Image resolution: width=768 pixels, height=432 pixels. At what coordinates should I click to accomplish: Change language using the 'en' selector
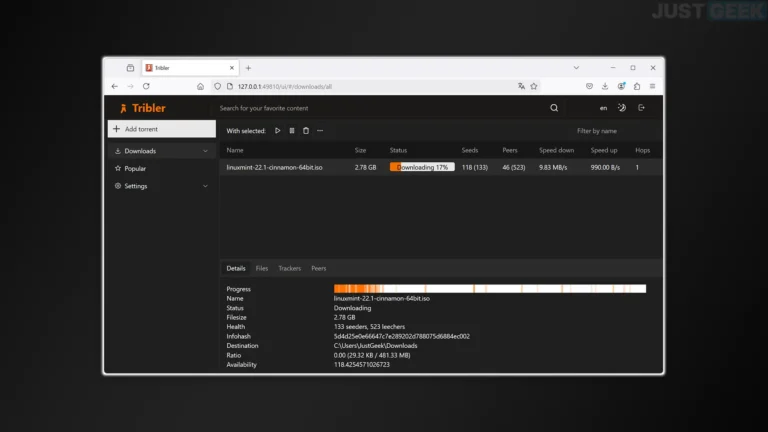603,108
